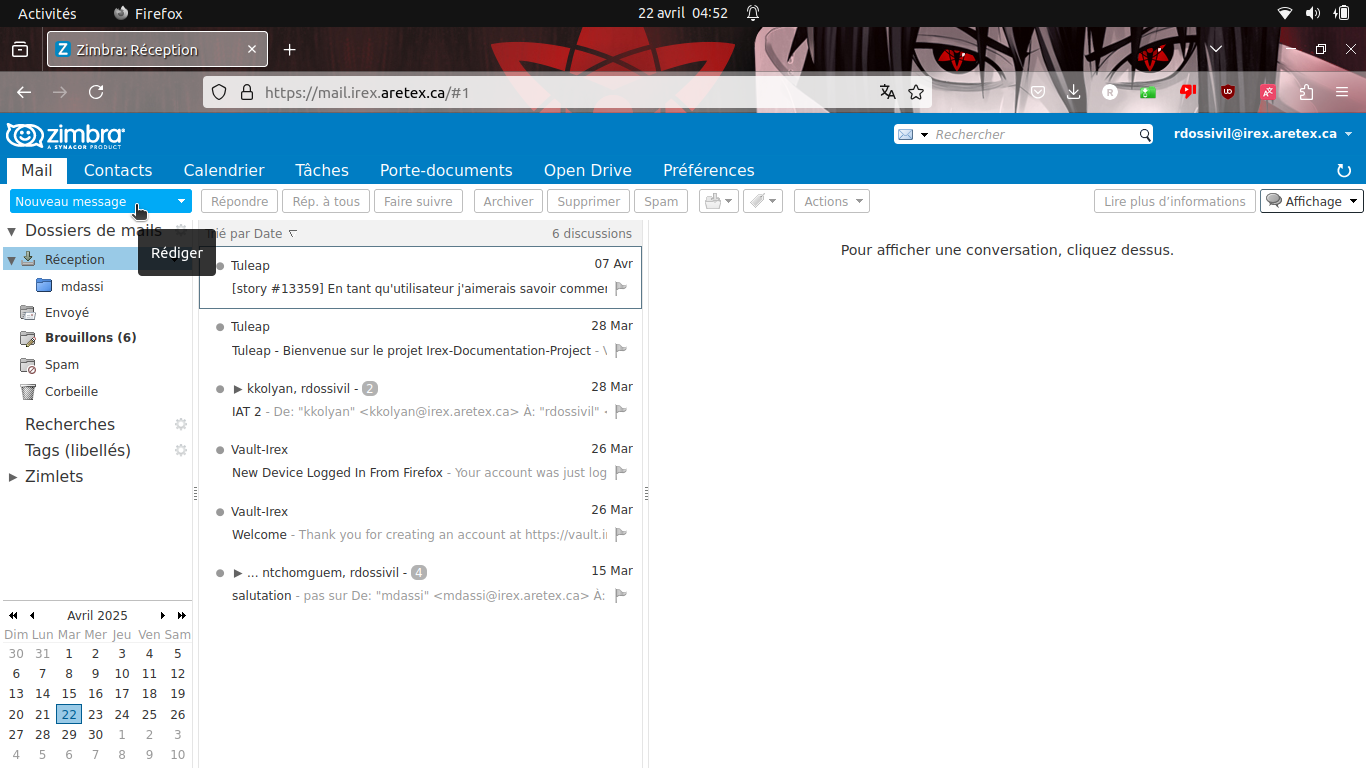Open the Préférences tab
The height and width of the screenshot is (768, 1366).
click(709, 170)
